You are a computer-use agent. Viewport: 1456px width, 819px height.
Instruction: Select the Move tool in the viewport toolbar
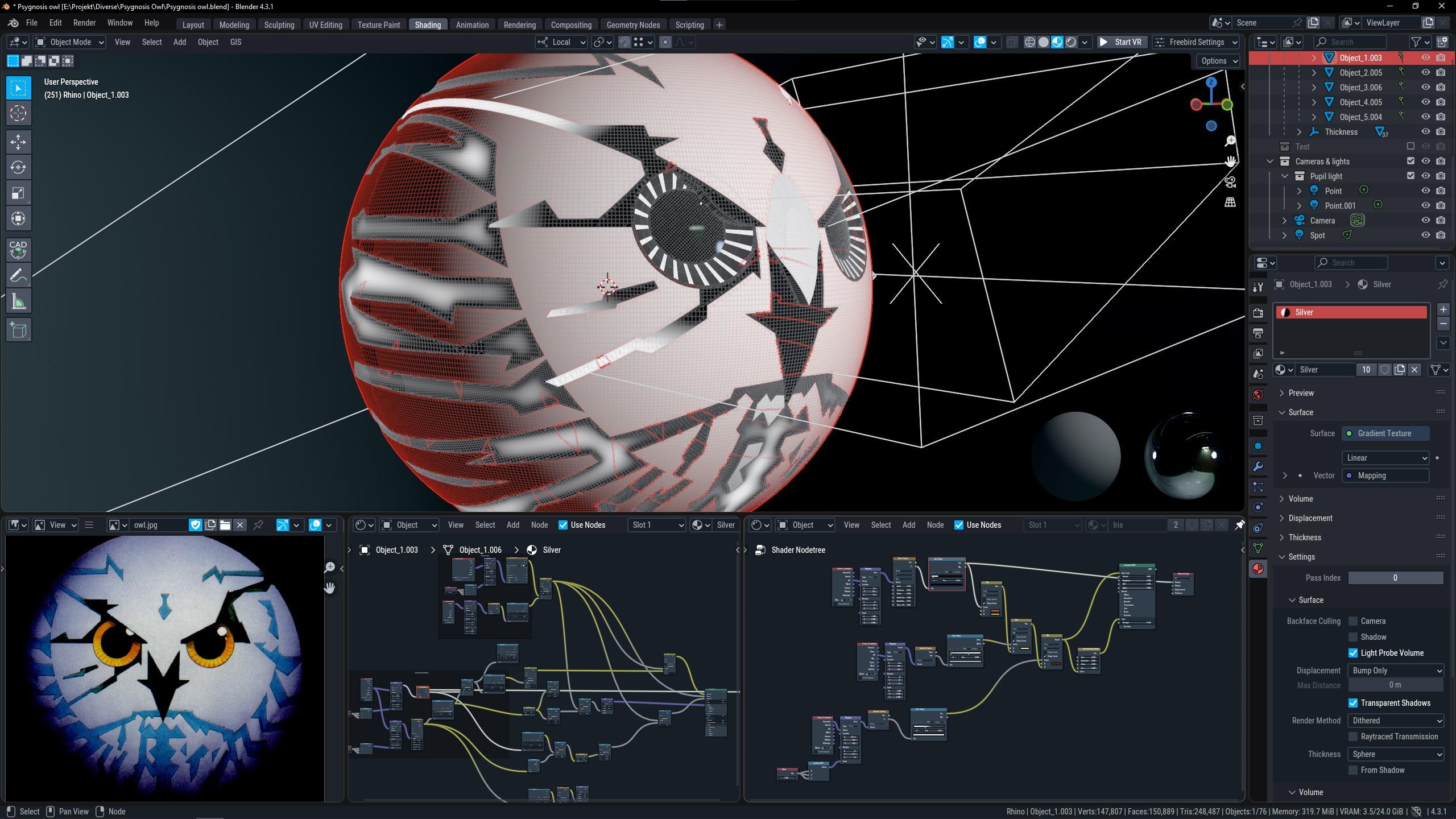coord(18,142)
